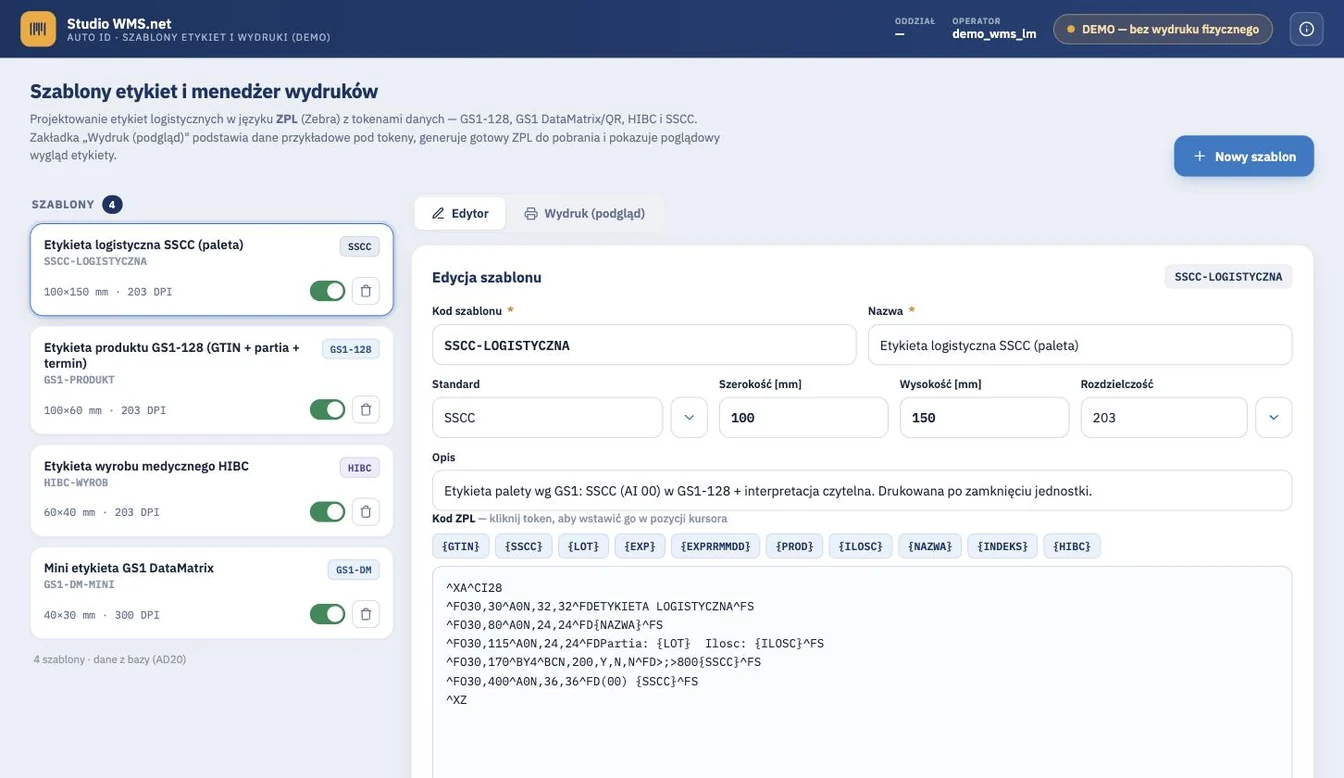The width and height of the screenshot is (1344, 778).
Task: Focus the Kod szablonu input field
Action: coord(644,345)
